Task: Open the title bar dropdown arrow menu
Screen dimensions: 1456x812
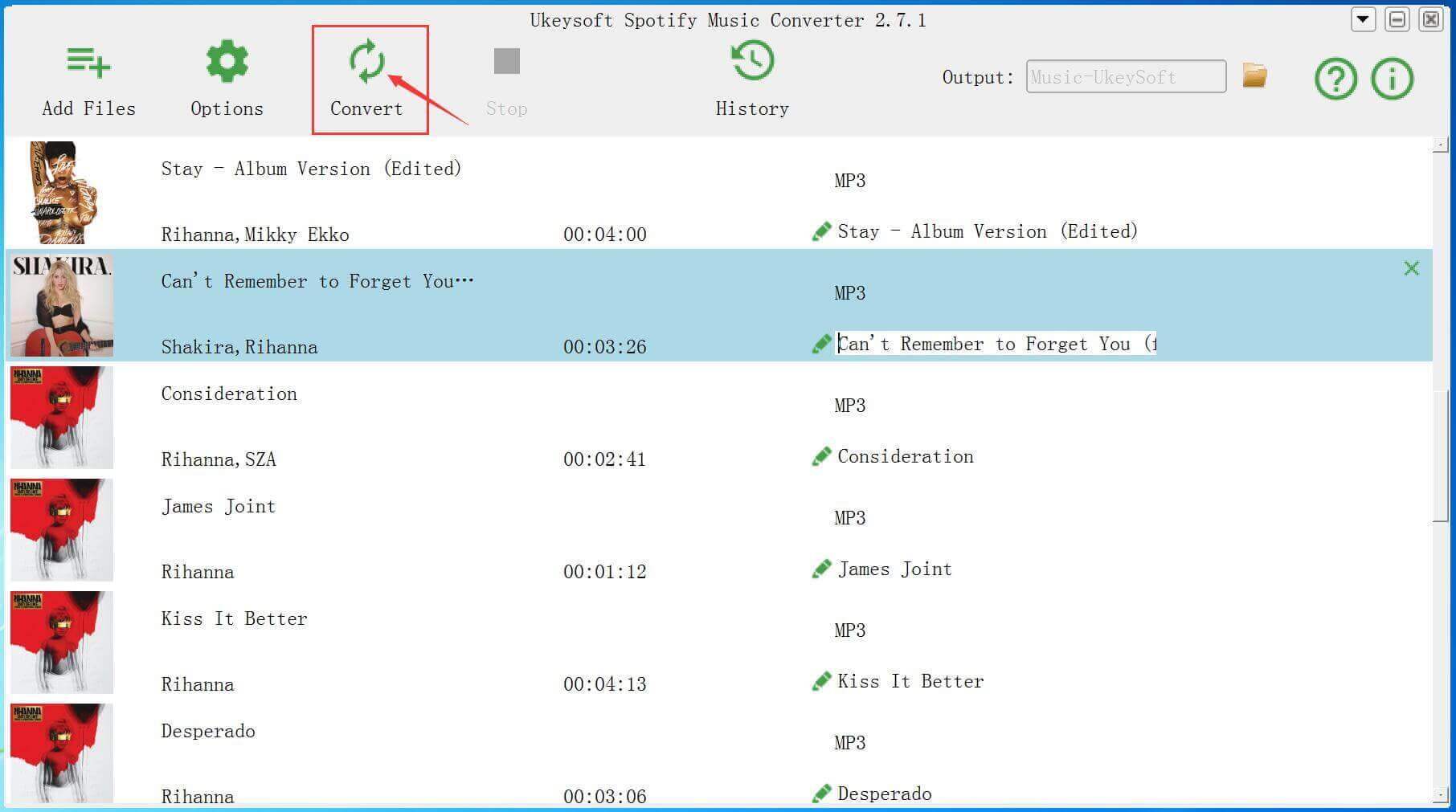Action: [x=1363, y=19]
